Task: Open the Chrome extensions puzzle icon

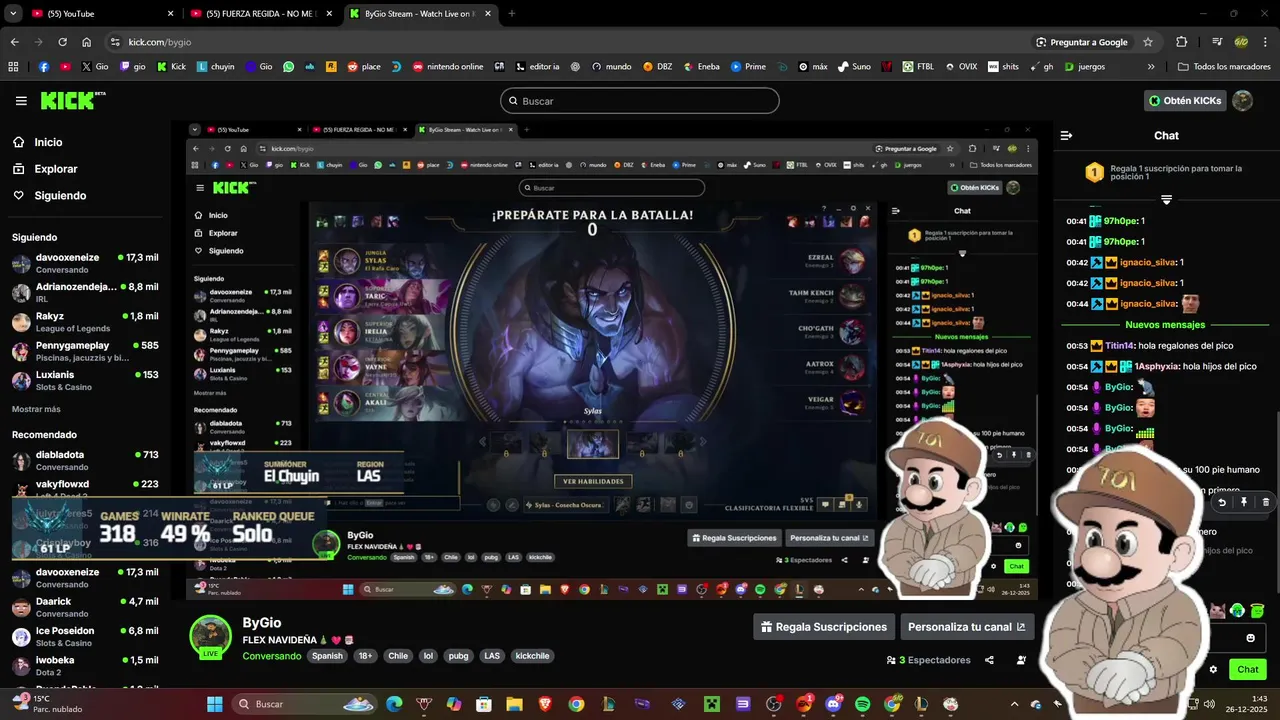Action: pyautogui.click(x=1182, y=42)
